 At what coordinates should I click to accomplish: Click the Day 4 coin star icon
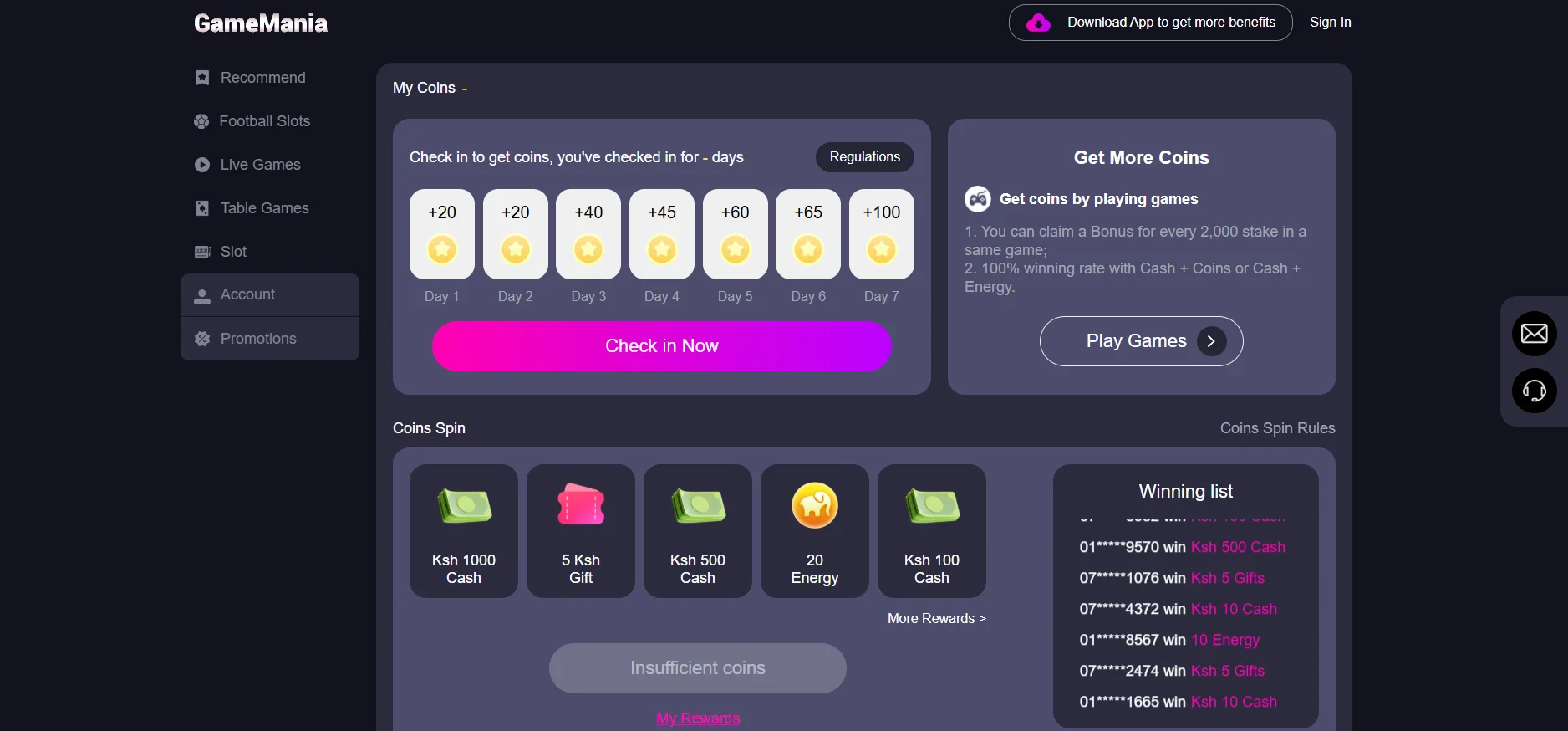tap(662, 249)
